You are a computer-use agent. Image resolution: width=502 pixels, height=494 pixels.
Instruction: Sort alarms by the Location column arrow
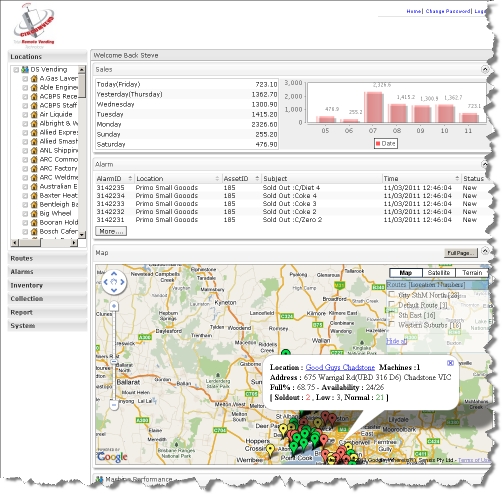click(x=217, y=178)
